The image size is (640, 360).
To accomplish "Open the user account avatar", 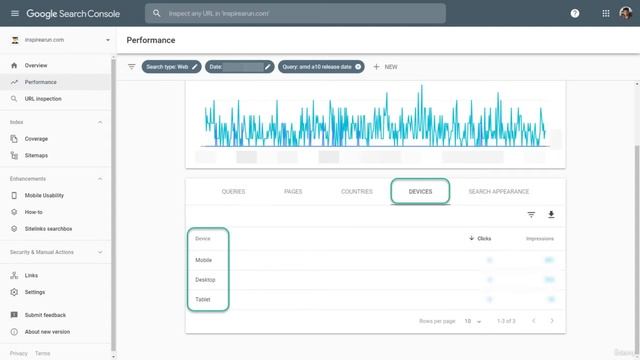I will pyautogui.click(x=625, y=13).
